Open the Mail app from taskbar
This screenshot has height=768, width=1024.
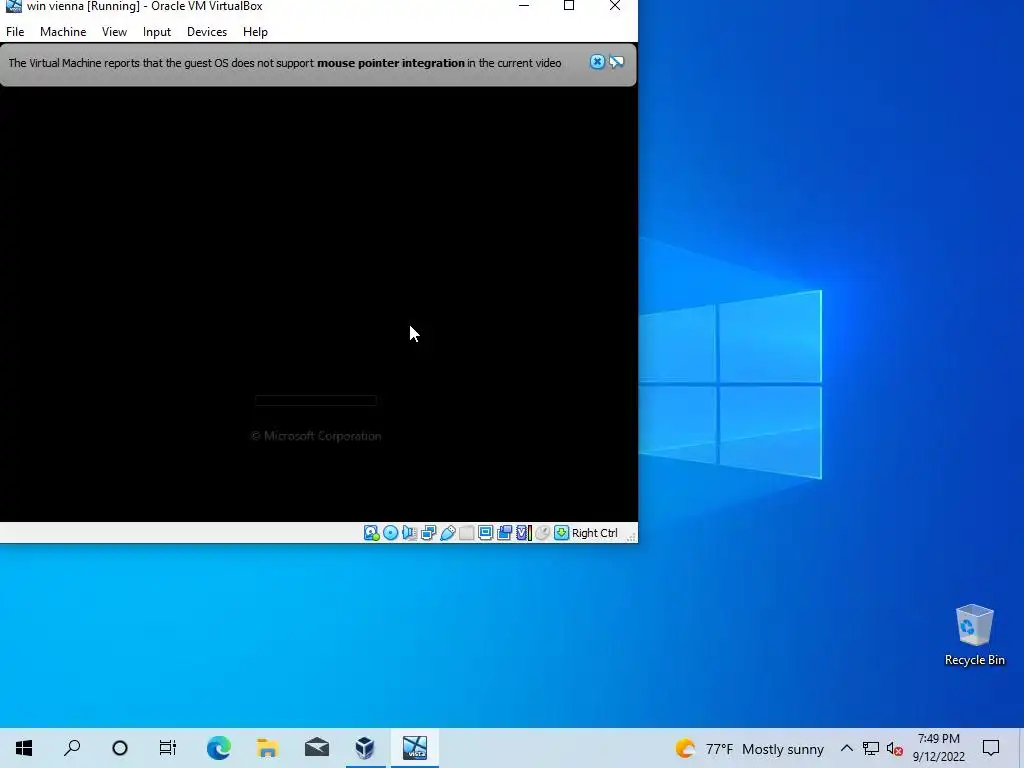tap(317, 748)
